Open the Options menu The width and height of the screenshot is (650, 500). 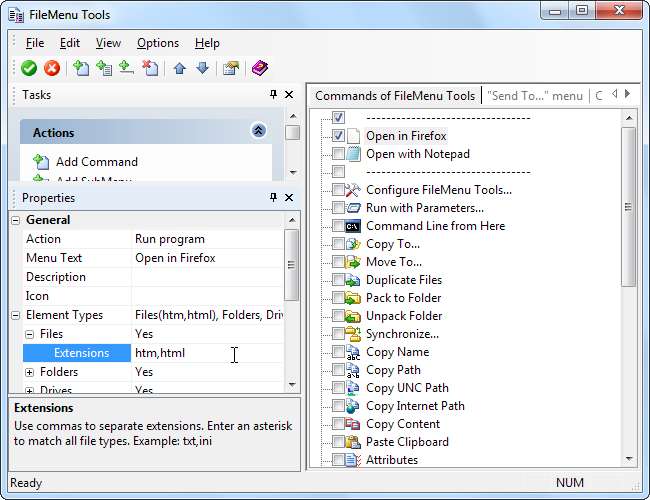[158, 43]
